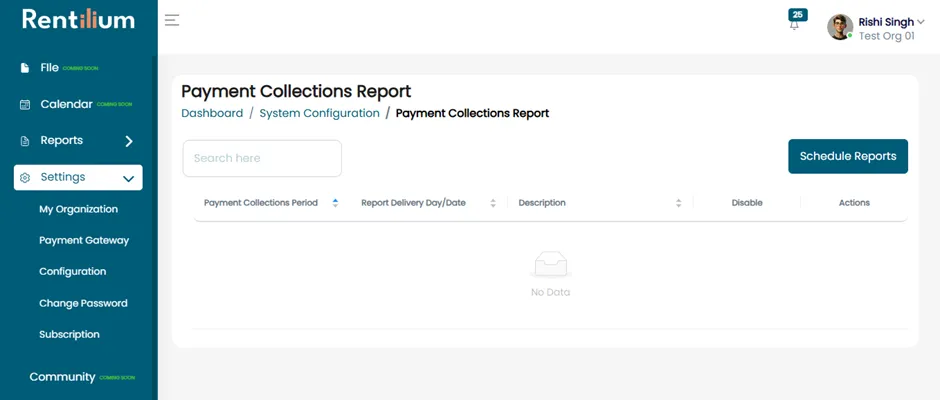Screen dimensions: 940x400
Task: Click the No Data empty inbox icon
Action: [x=551, y=264]
